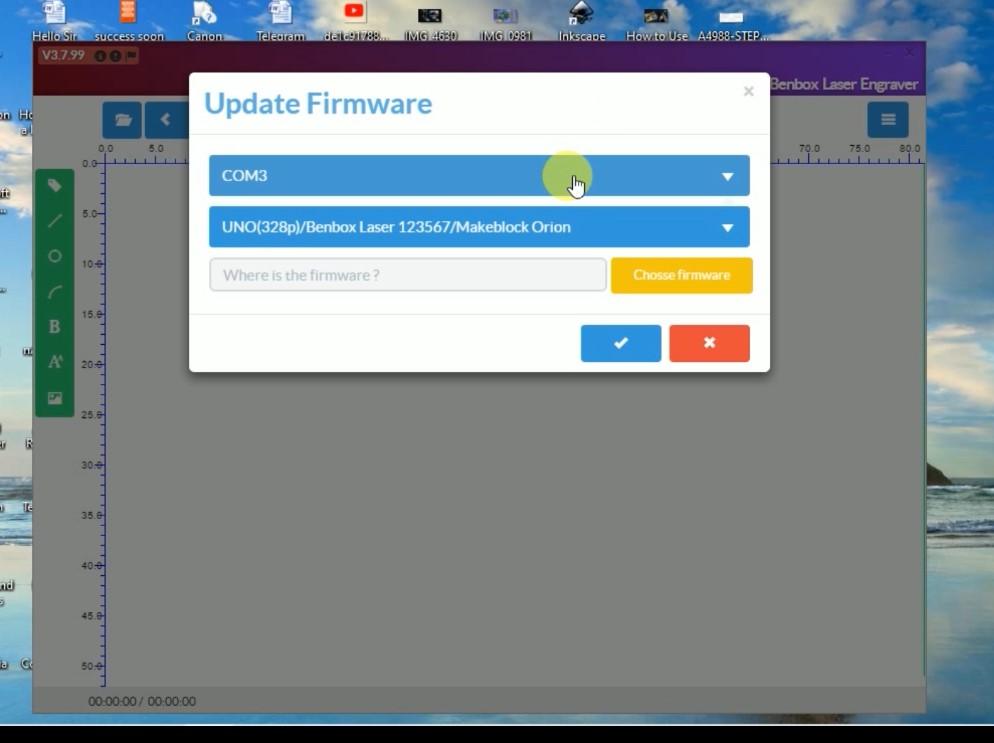Viewport: 994px width, 743px height.
Task: Click the 00:00:00 / 00:00:00 time status
Action: tap(142, 701)
